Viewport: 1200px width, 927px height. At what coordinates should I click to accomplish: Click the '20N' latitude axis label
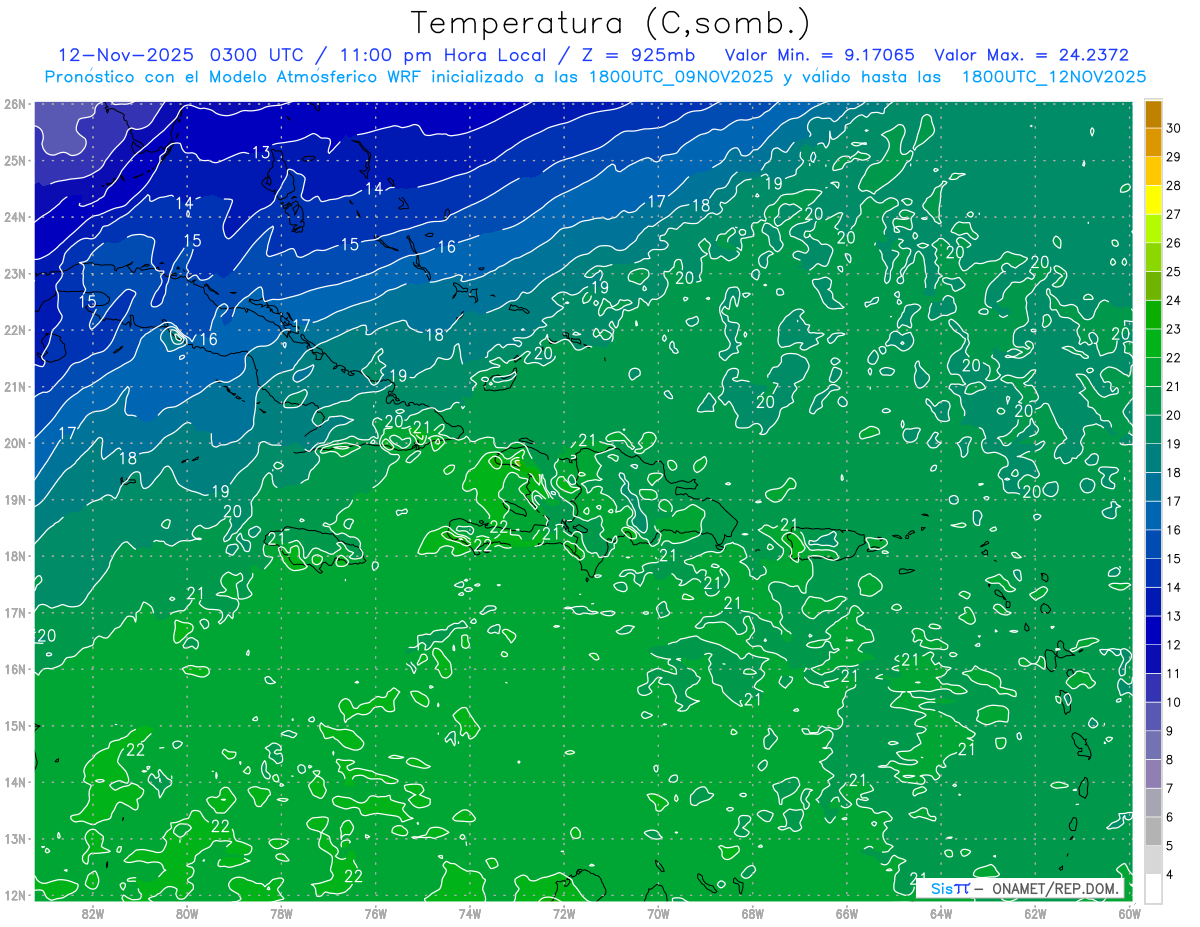click(x=15, y=443)
